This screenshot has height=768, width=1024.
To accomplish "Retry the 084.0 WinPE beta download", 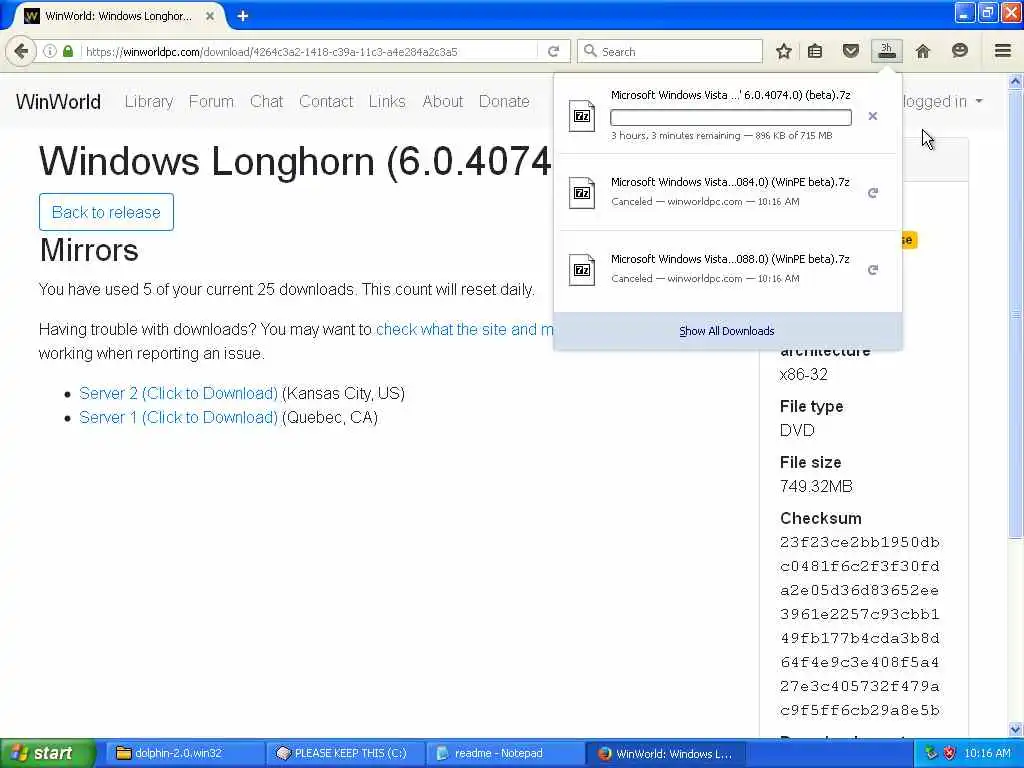I will [x=872, y=193].
